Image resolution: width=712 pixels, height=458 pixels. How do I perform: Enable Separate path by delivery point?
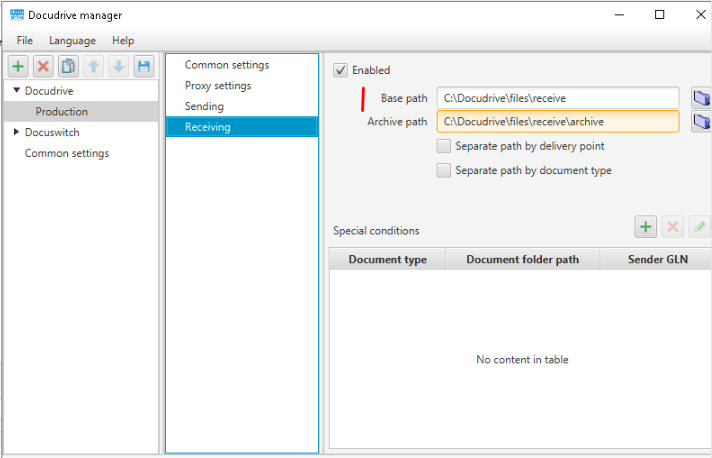point(444,146)
